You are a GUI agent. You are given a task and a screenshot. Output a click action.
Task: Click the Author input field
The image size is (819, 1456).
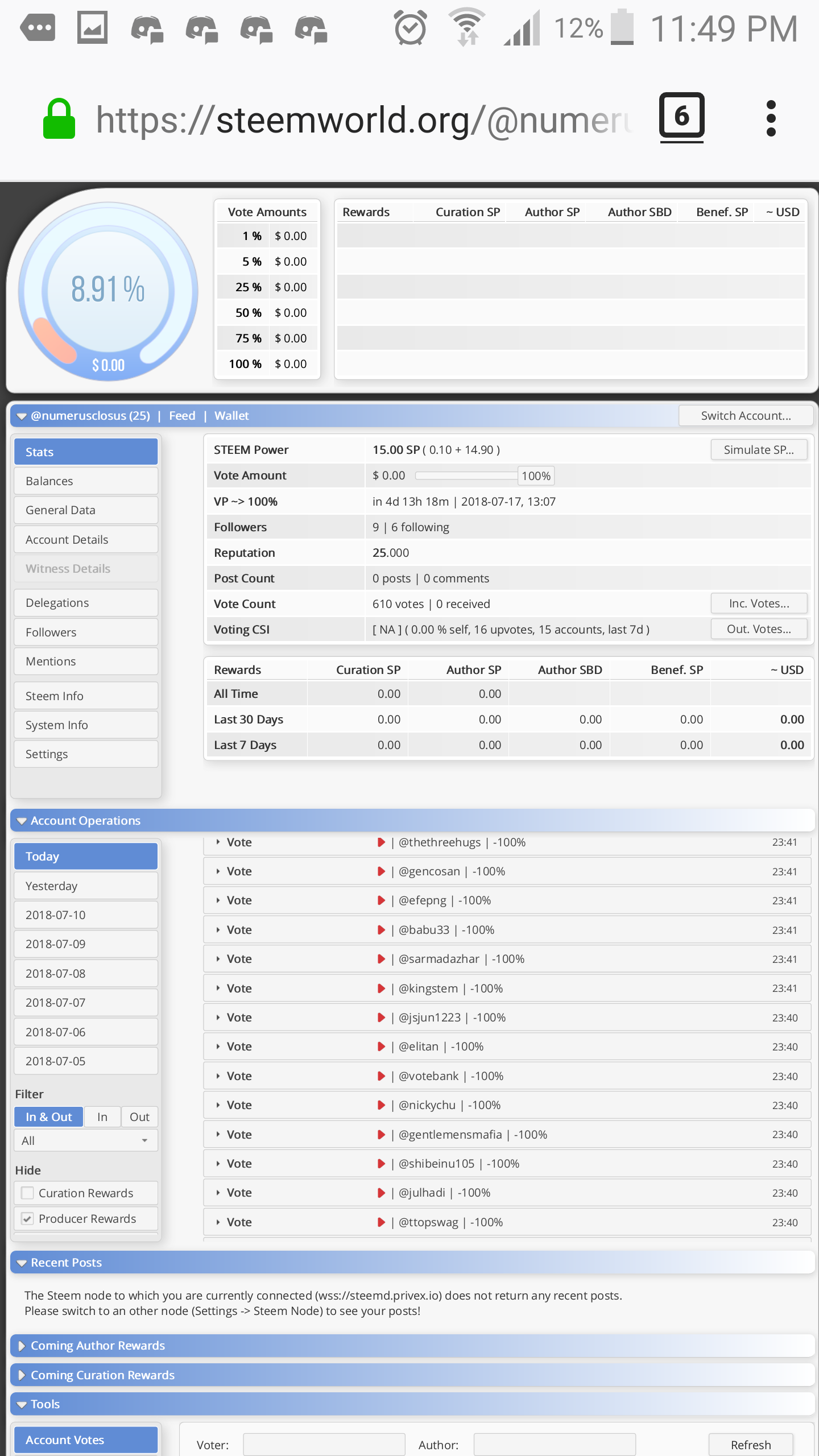point(555,1445)
